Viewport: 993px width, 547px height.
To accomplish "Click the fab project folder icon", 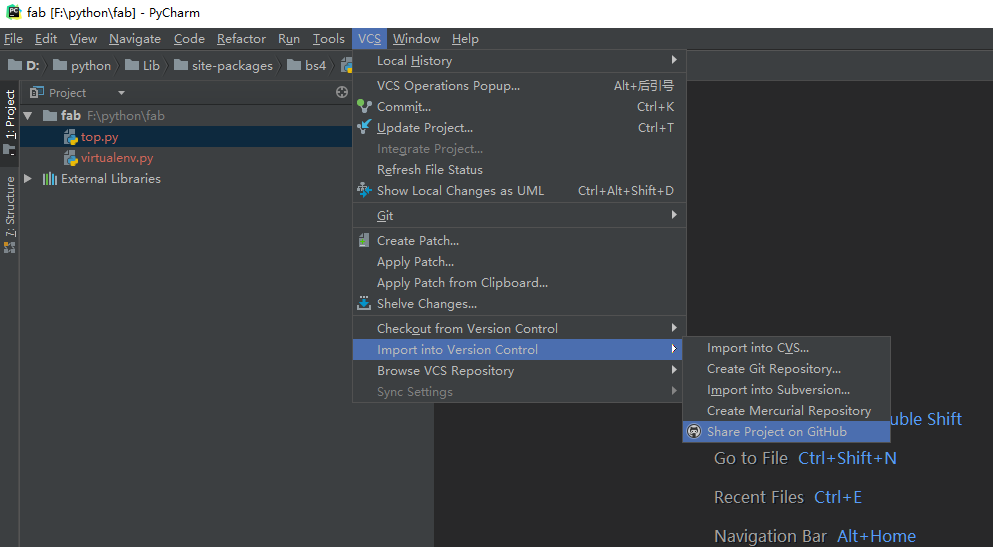I will (50, 115).
